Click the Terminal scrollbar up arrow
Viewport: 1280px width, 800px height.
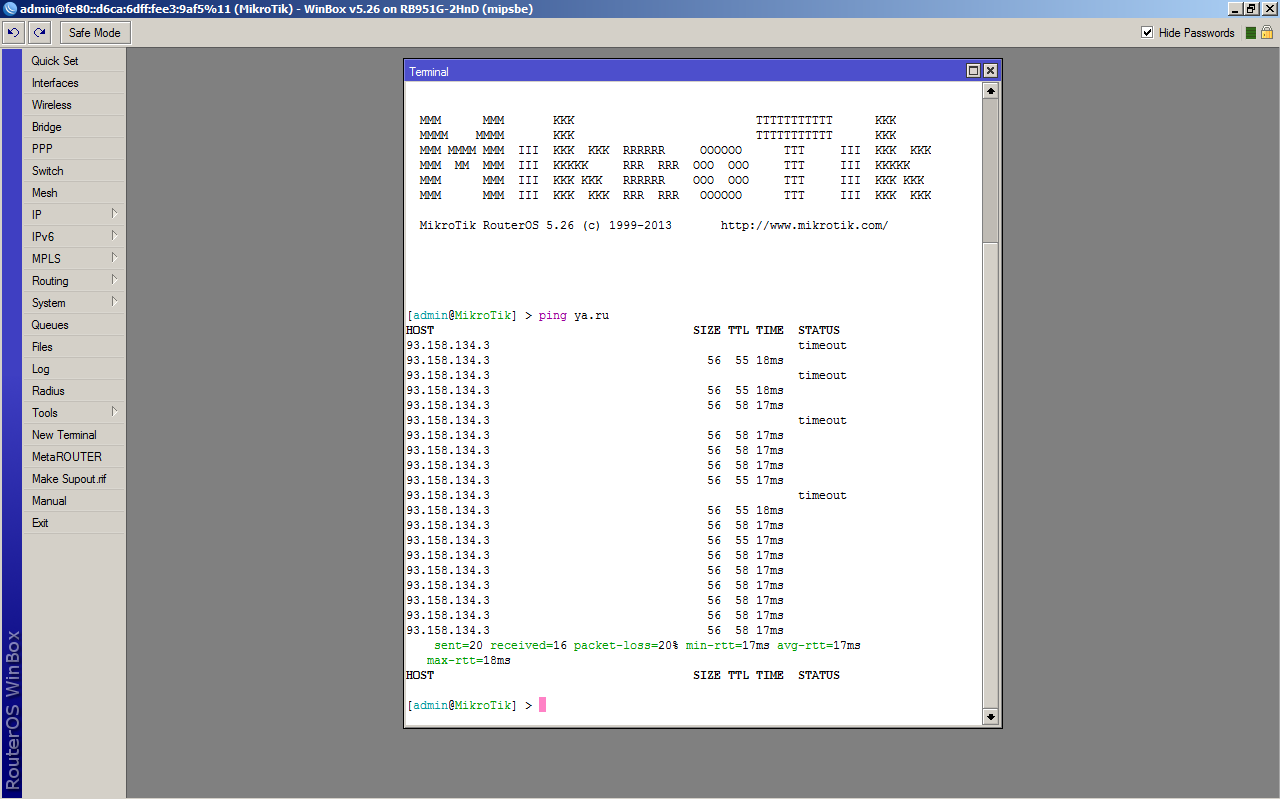tap(991, 91)
